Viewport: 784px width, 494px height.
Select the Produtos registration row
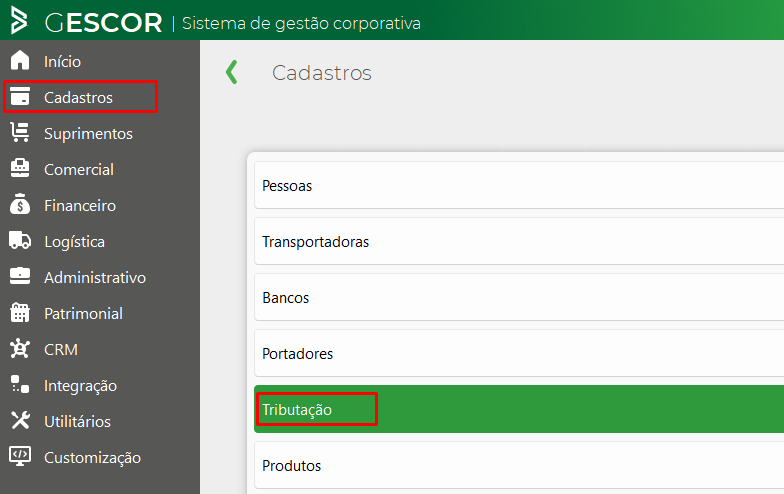point(519,465)
